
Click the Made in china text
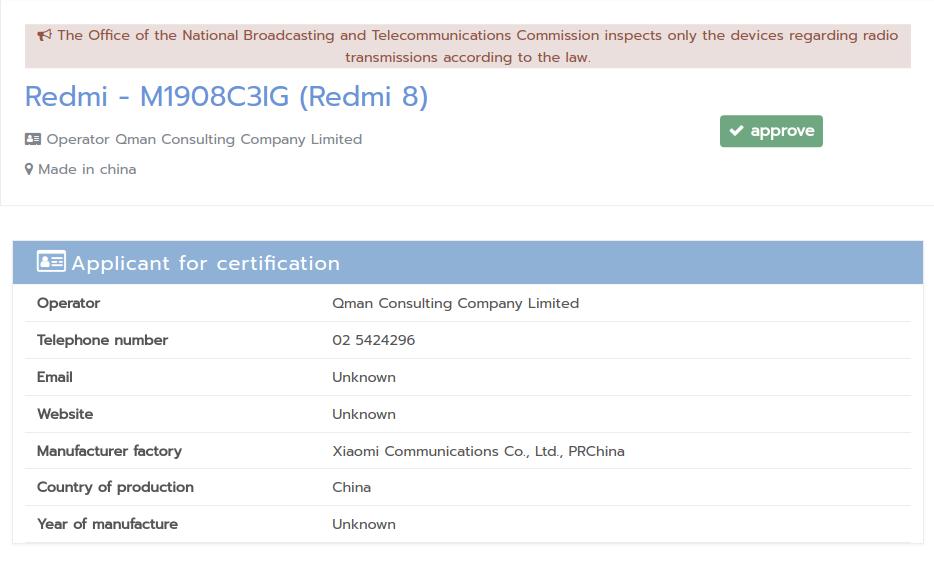pyautogui.click(x=87, y=170)
